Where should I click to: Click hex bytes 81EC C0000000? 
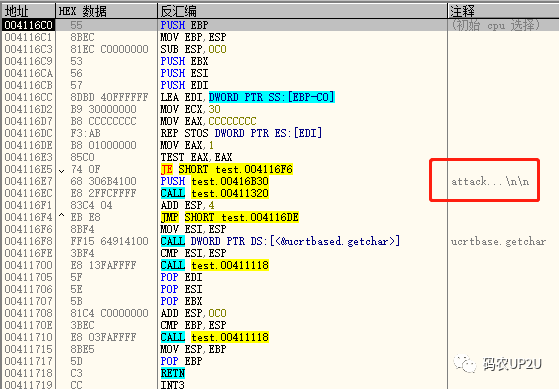[x=109, y=49]
